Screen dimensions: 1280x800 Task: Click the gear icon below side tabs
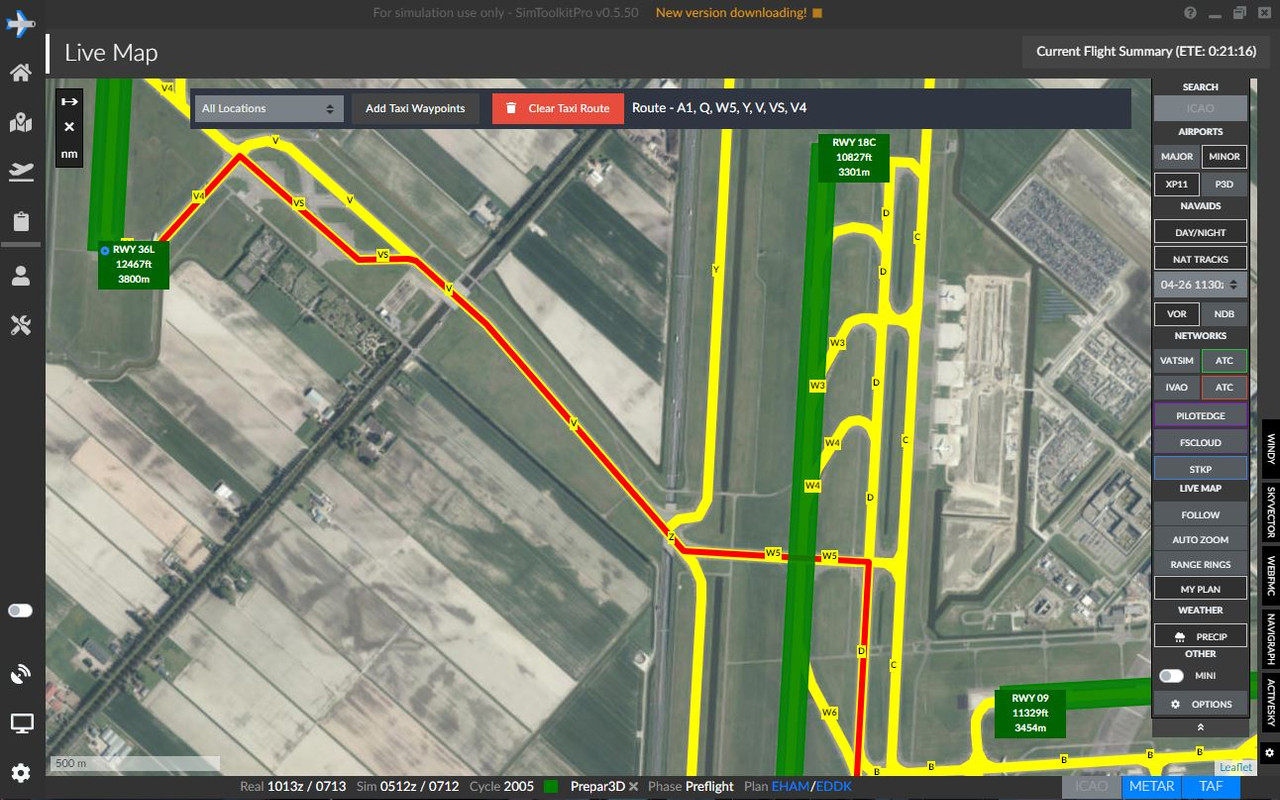click(x=1270, y=752)
